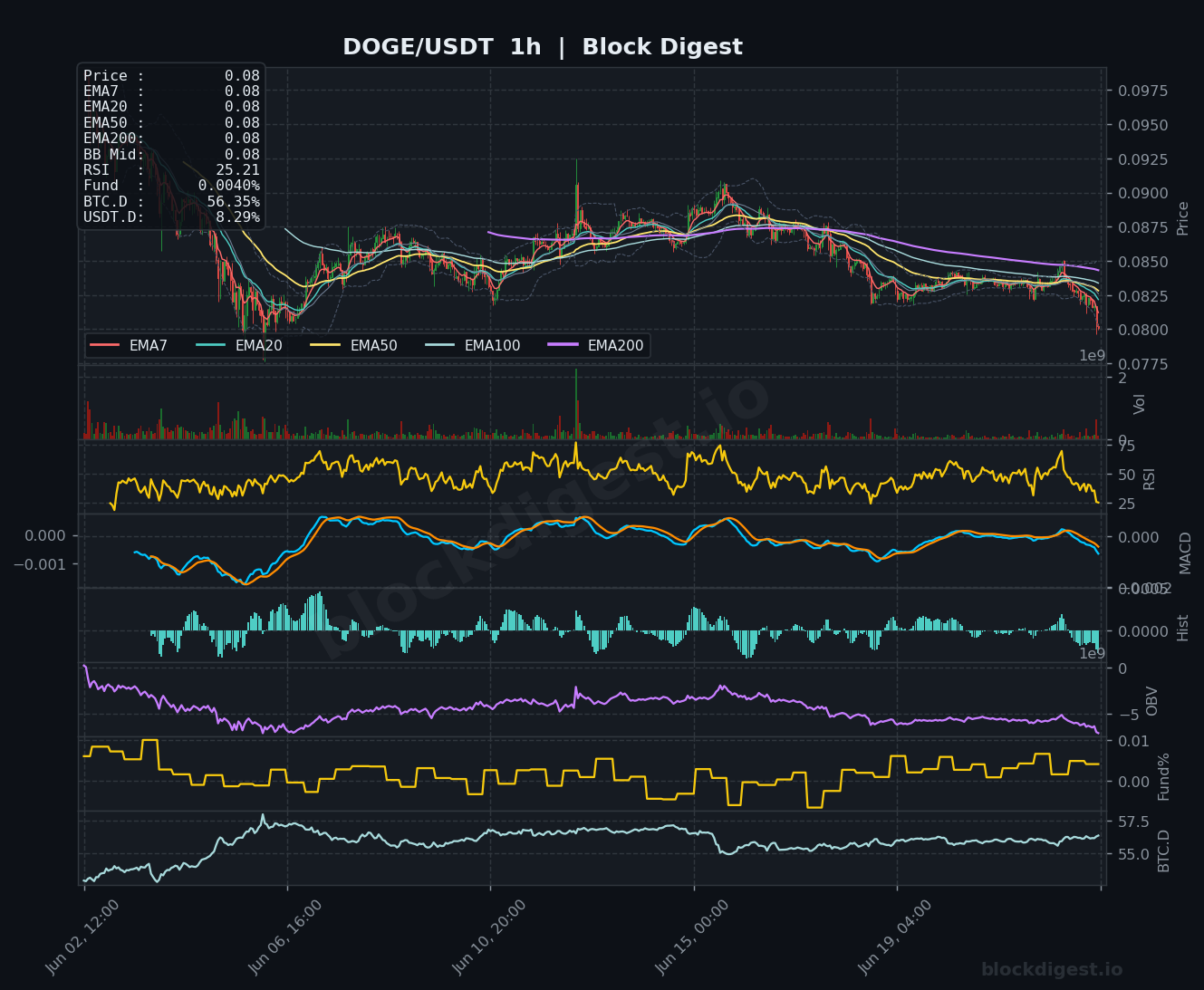
Task: Click the chart title DOGE/USDT 1h | Block Digest
Action: click(x=543, y=47)
